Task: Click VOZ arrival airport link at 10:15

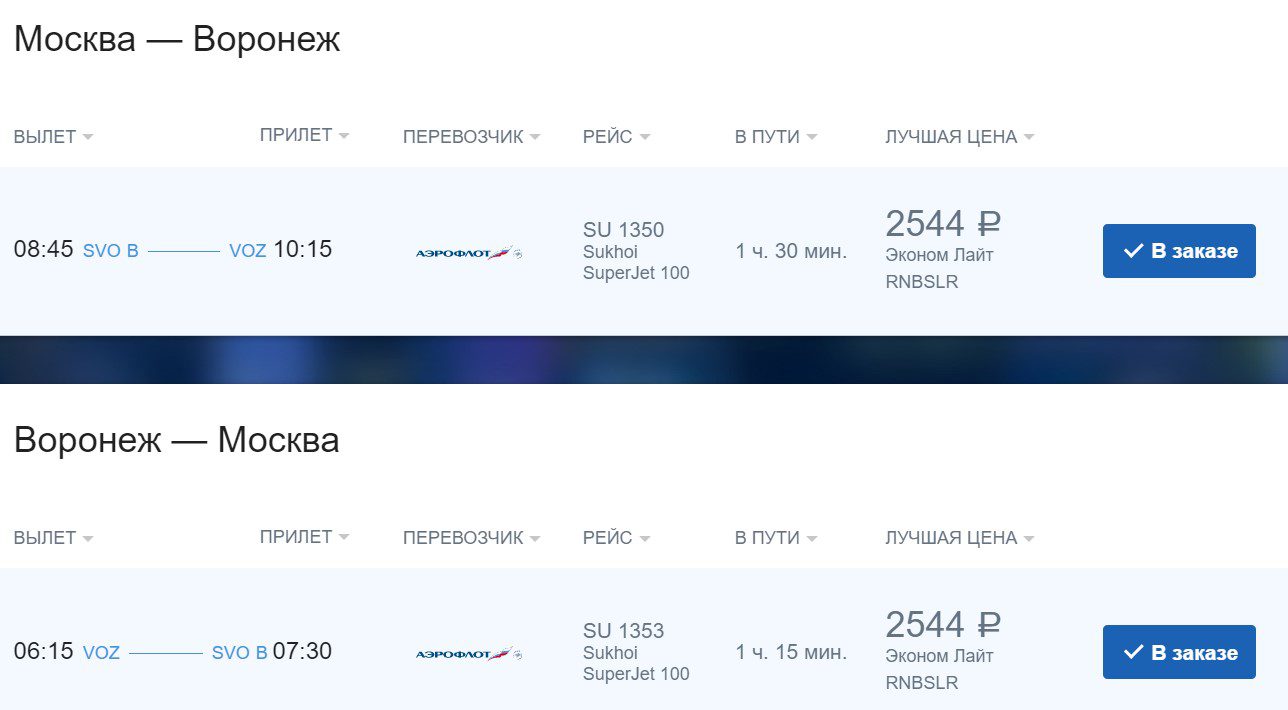Action: click(247, 251)
